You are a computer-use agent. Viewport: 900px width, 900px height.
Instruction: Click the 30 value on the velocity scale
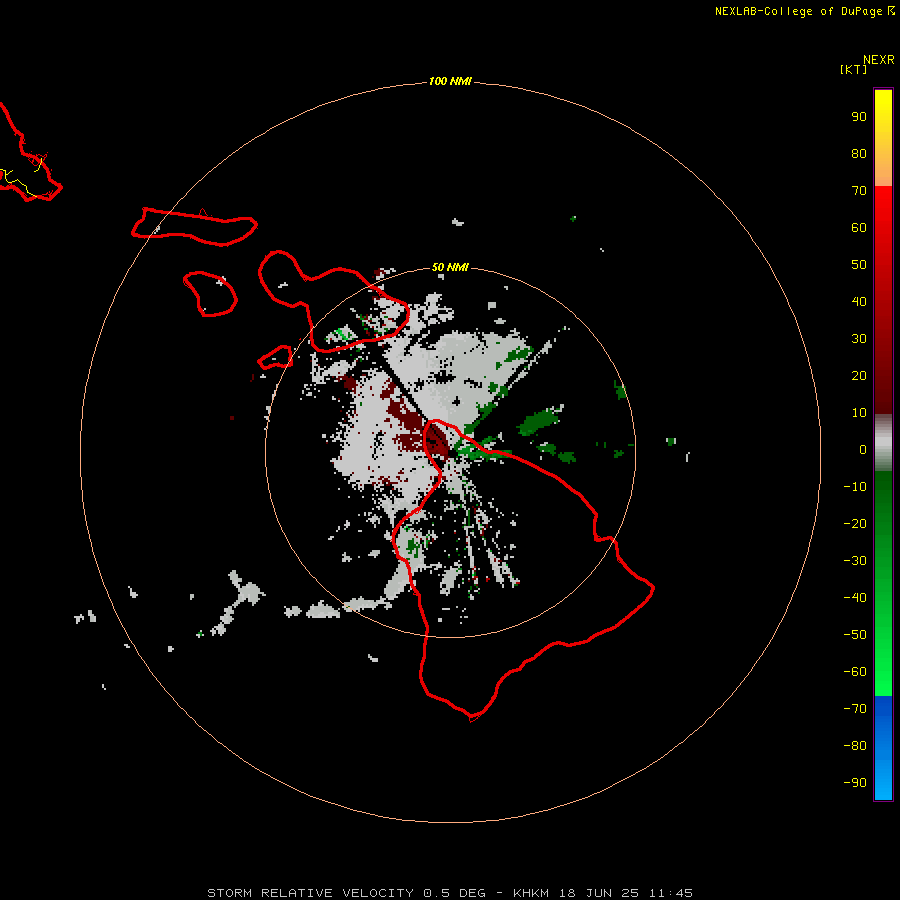click(x=859, y=339)
